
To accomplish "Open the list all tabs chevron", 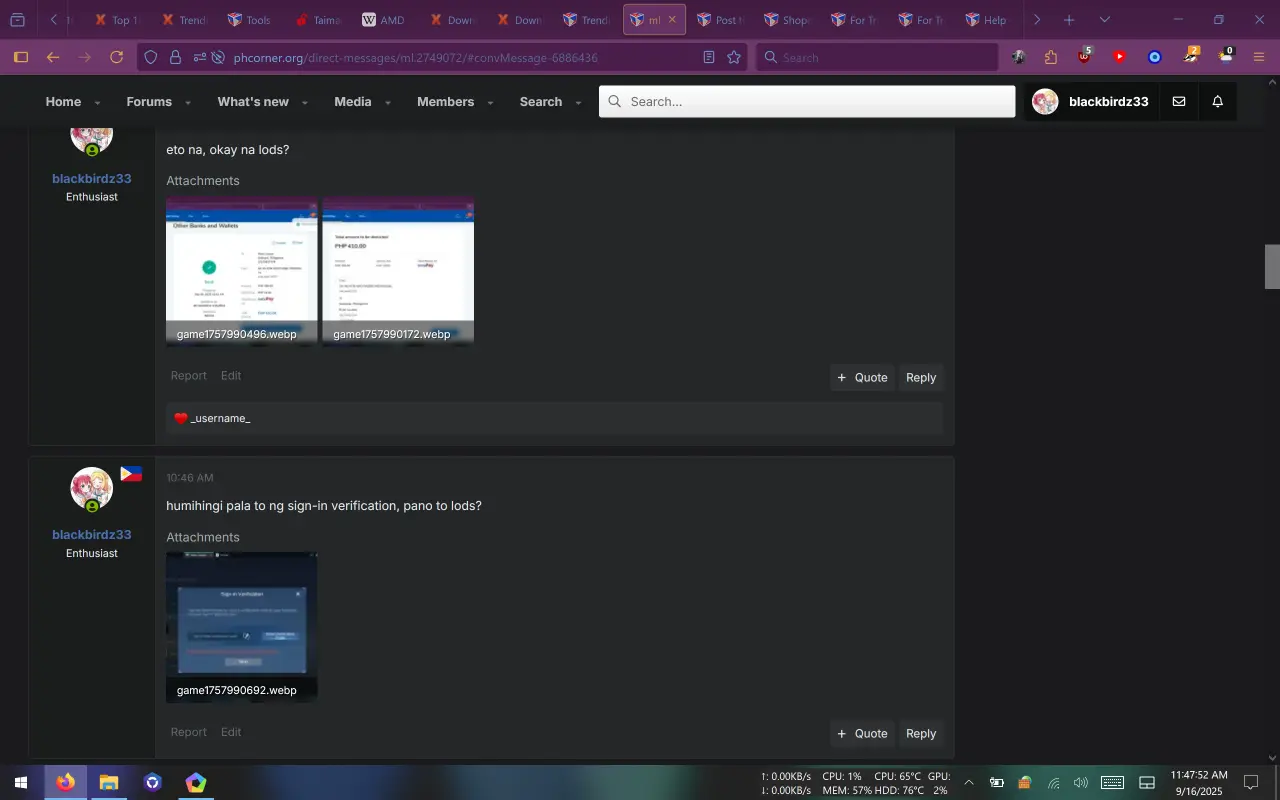I will 1104,20.
